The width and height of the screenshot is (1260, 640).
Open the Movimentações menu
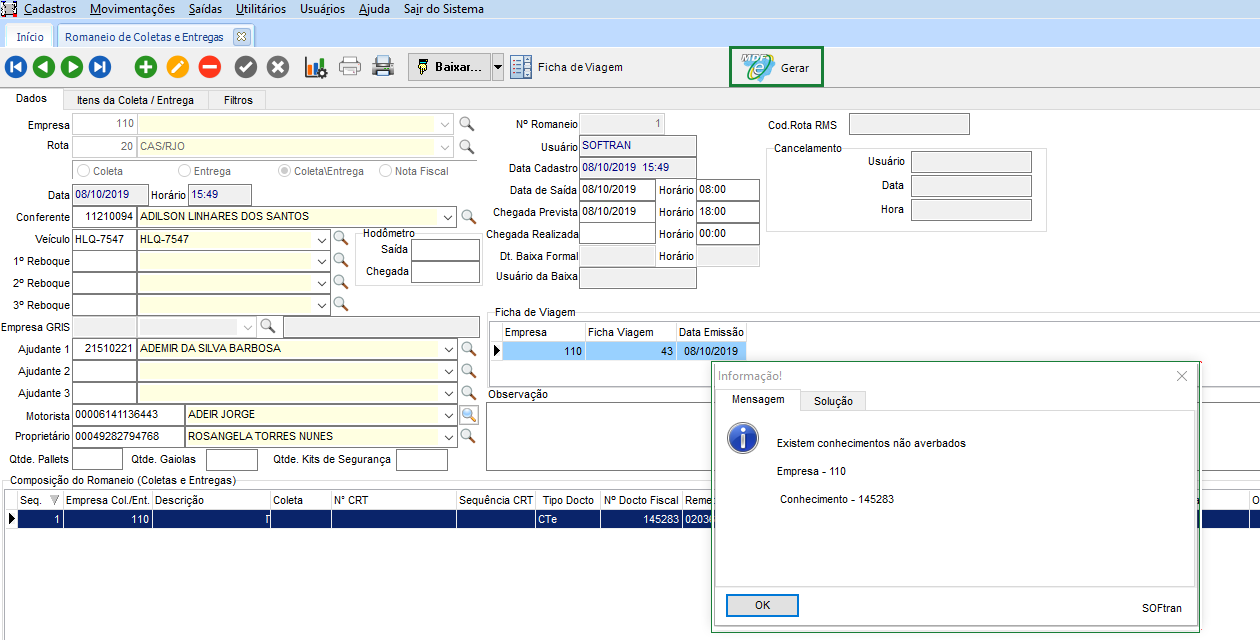(x=132, y=9)
